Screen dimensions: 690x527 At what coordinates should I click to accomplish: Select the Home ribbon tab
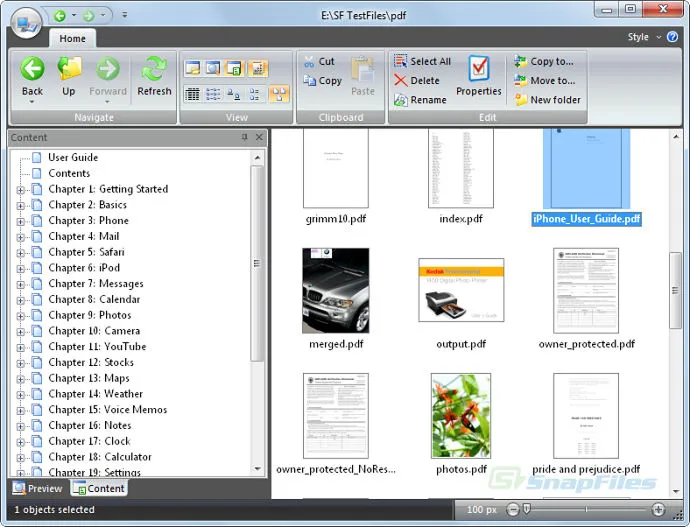click(73, 39)
